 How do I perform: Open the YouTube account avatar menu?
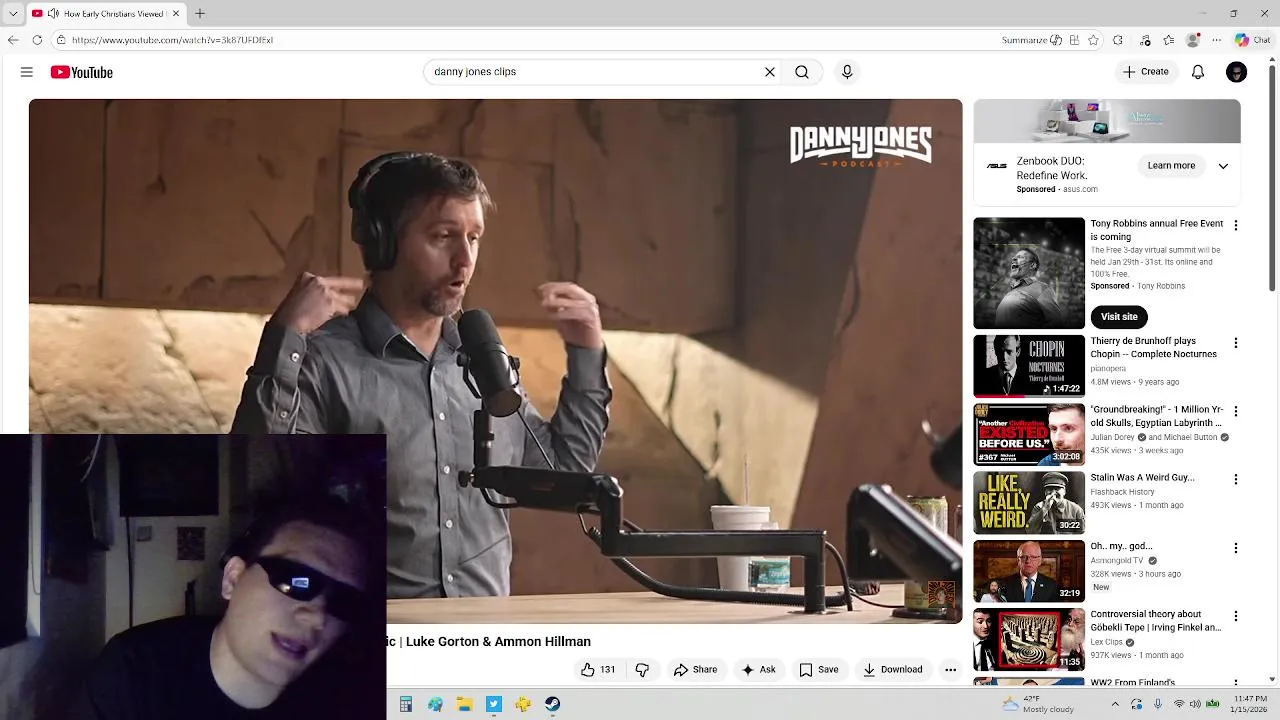click(1237, 72)
